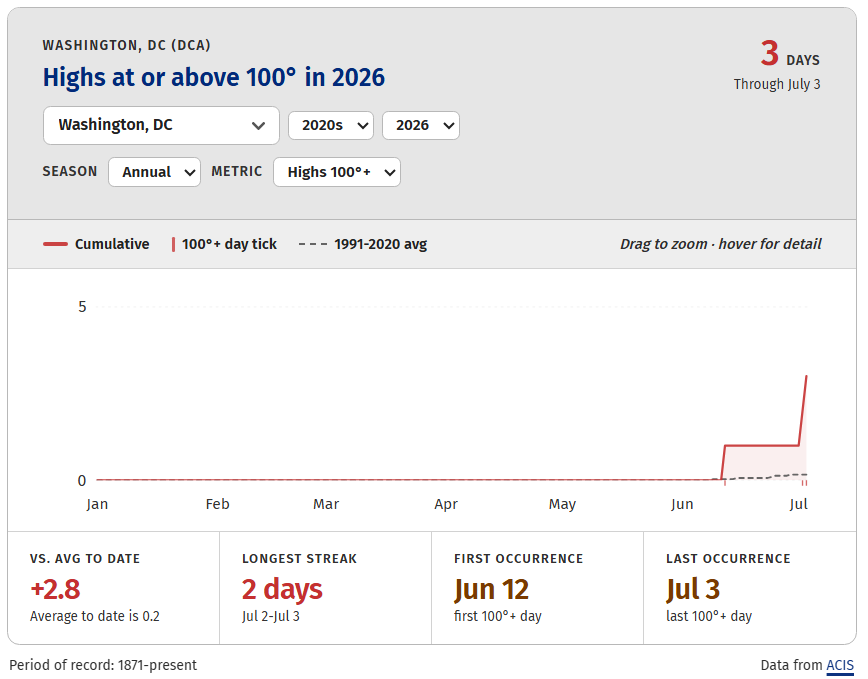Click the '2 days' longest streak value
868x679 pixels.
[282, 589]
